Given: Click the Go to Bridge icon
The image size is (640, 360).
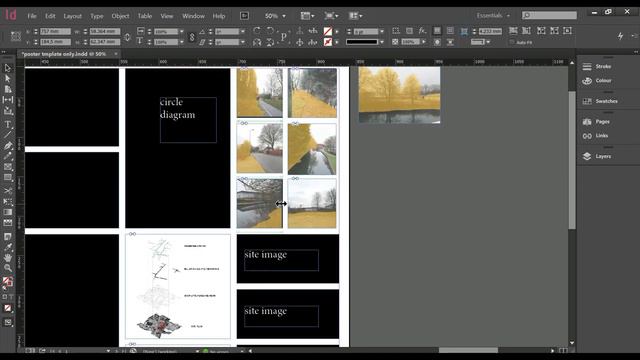Looking at the screenshot, I should [244, 16].
